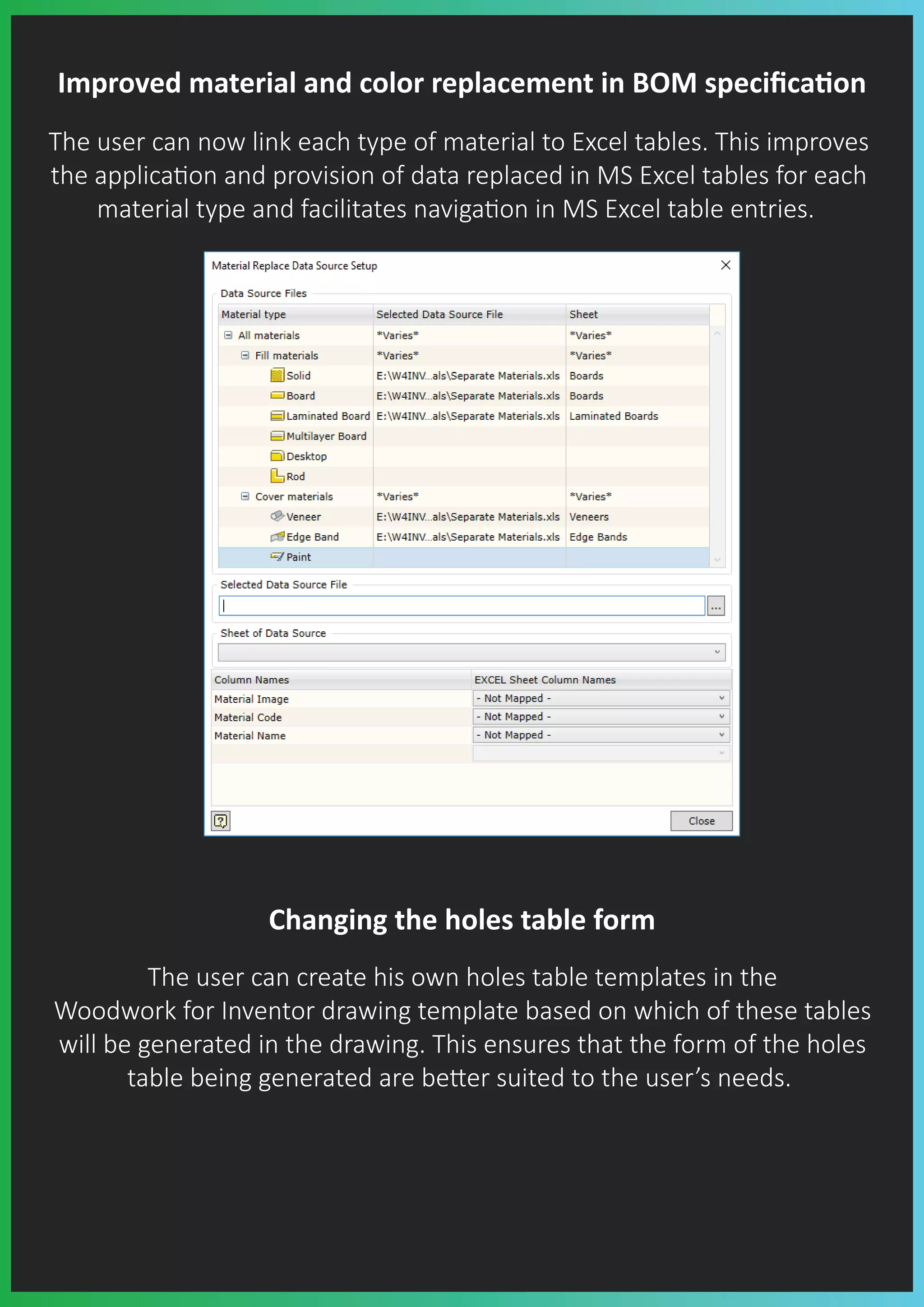Click the Boards sheet cell in the Solid row
Screen dimensions: 924x1307
(637, 375)
